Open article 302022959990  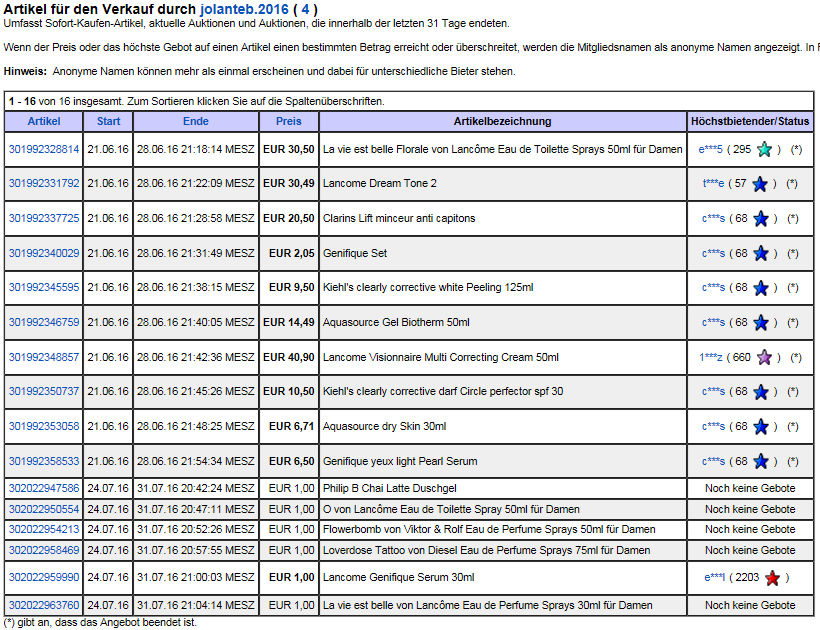[44, 578]
